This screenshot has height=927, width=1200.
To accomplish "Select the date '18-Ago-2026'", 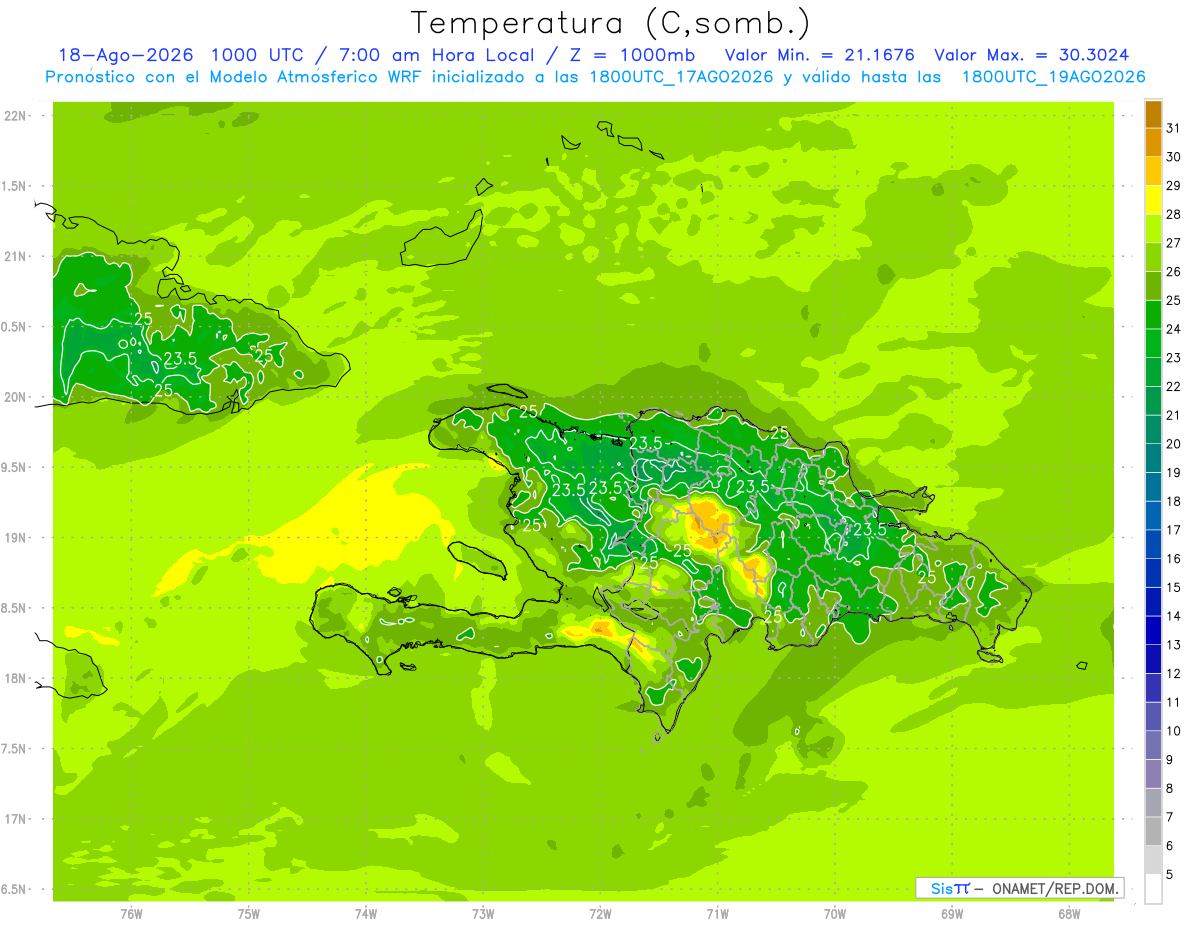I will 125,55.
